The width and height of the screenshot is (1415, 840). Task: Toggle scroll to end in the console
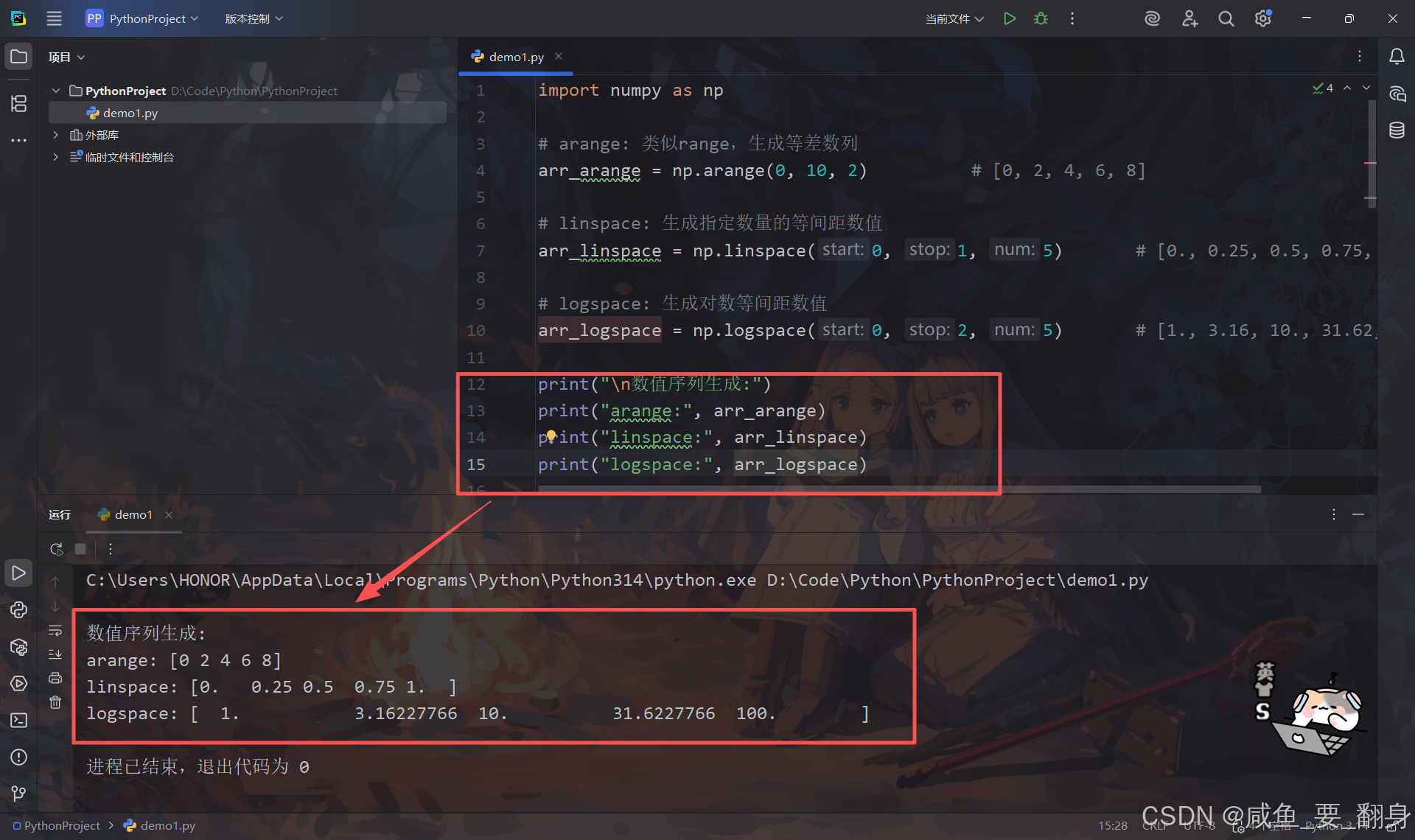coord(55,654)
